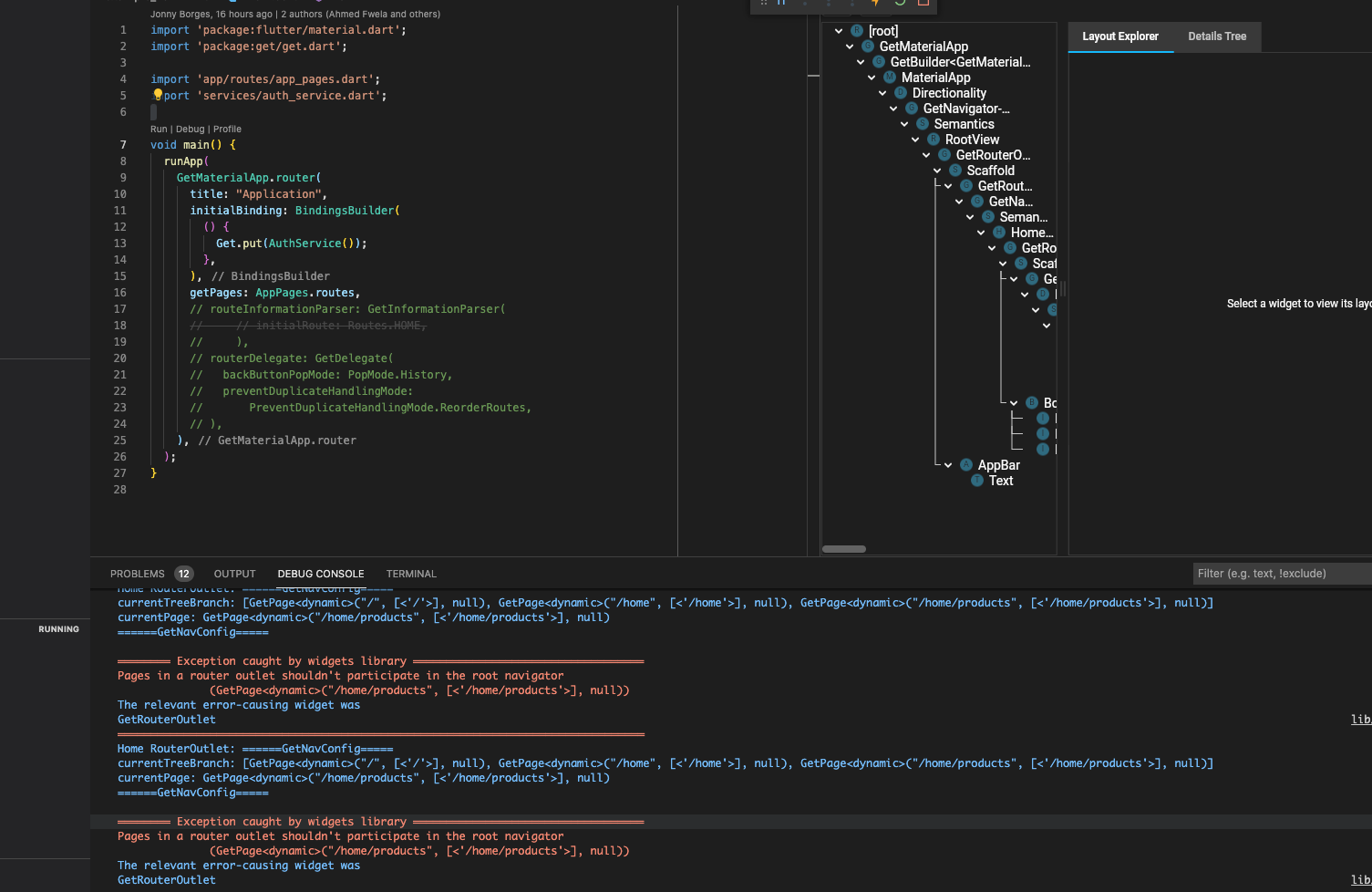1372x892 pixels.
Task: Switch to the Details Tree tab
Action: point(1216,36)
